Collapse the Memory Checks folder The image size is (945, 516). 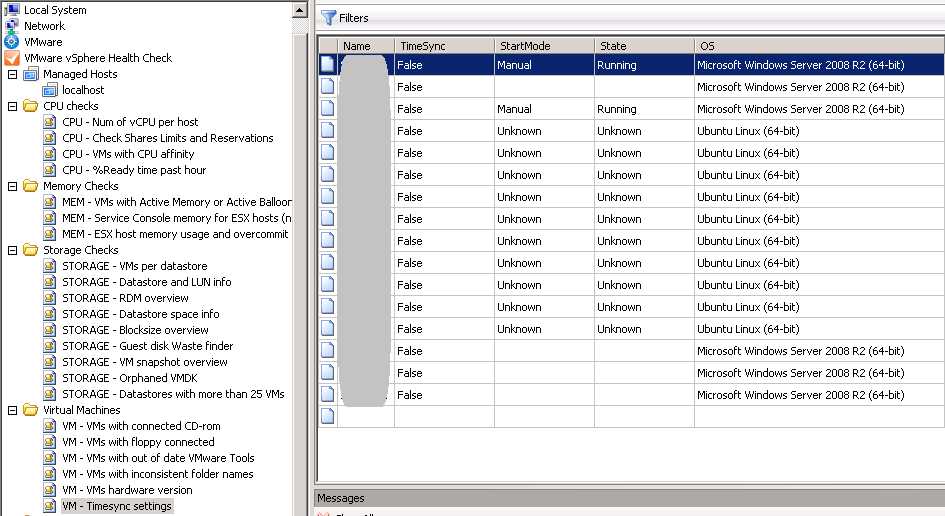(x=12, y=186)
